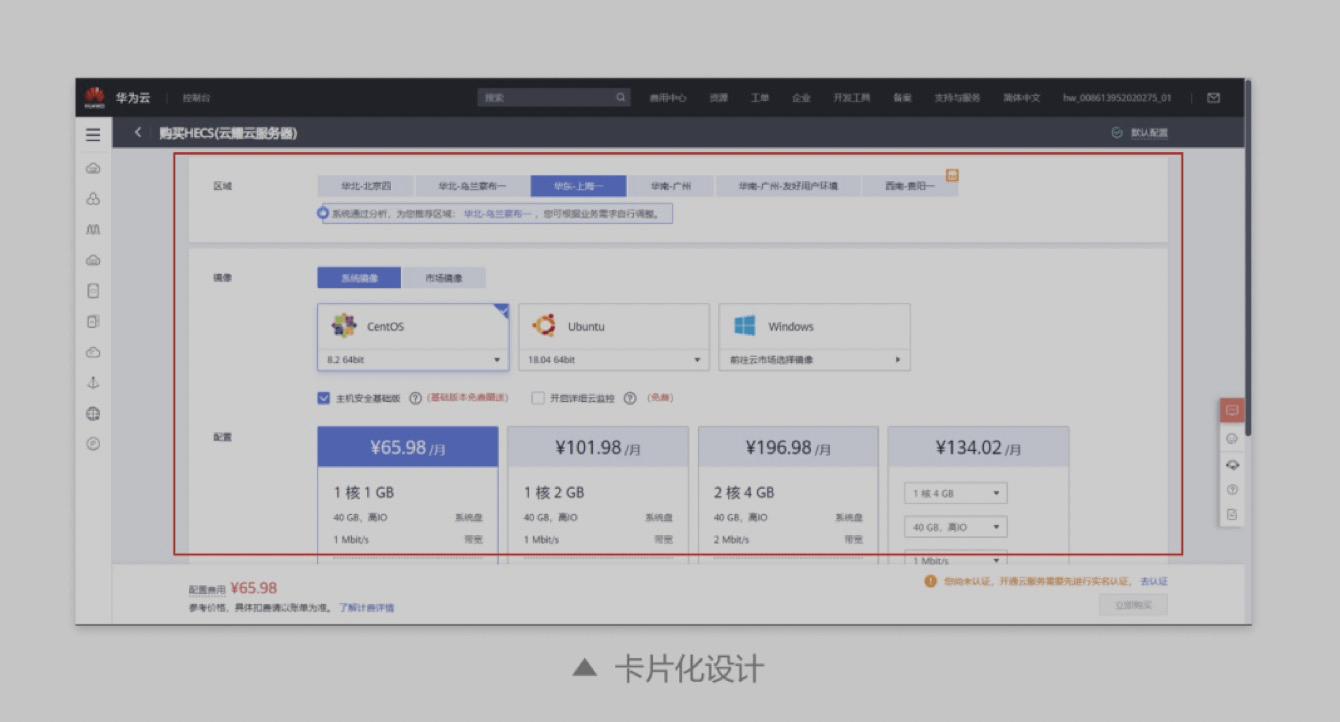The width and height of the screenshot is (1340, 722).
Task: Click the back chevron beside 购买HECS
Action: [138, 133]
